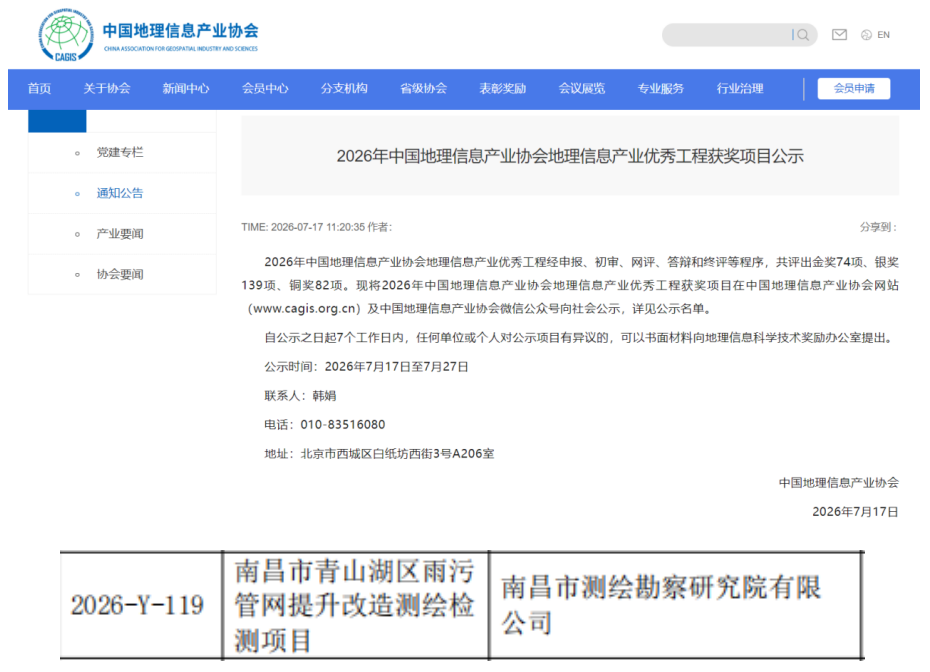Click the 中国地理信息产业协会 signature line

click(x=839, y=483)
